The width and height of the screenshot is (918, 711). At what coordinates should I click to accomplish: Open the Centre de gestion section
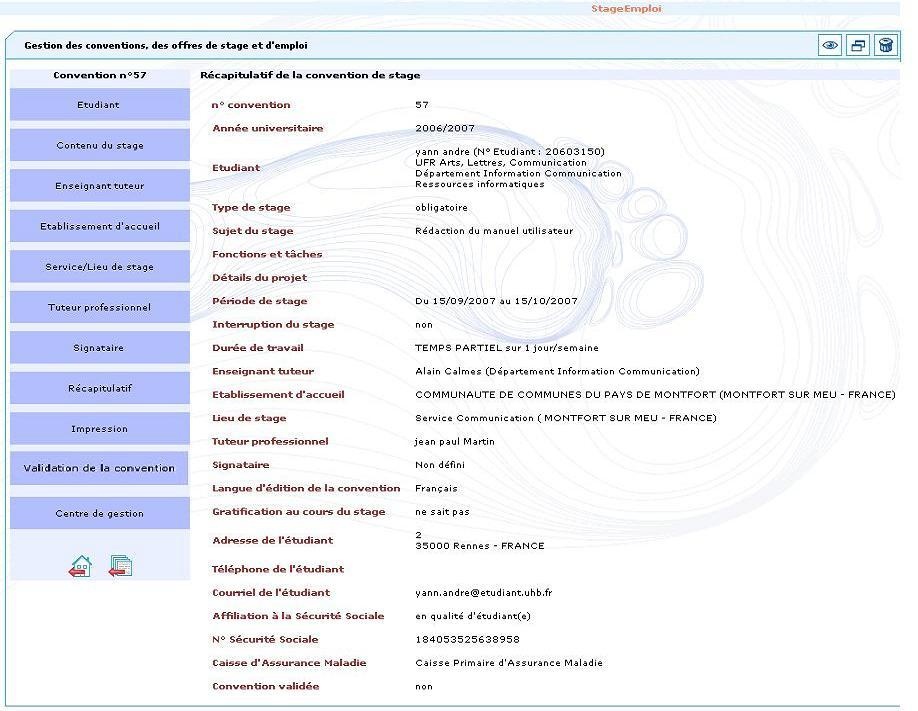(x=99, y=513)
